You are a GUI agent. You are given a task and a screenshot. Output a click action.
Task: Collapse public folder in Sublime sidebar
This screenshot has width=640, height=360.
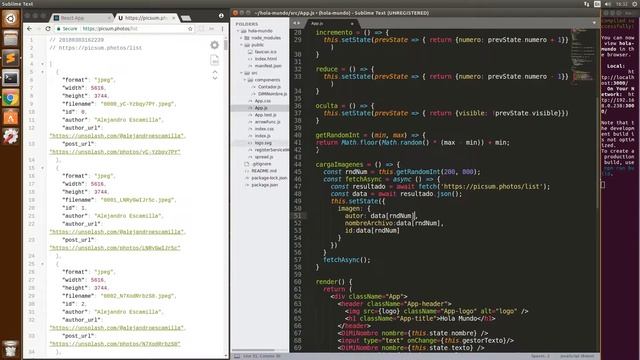(242, 45)
